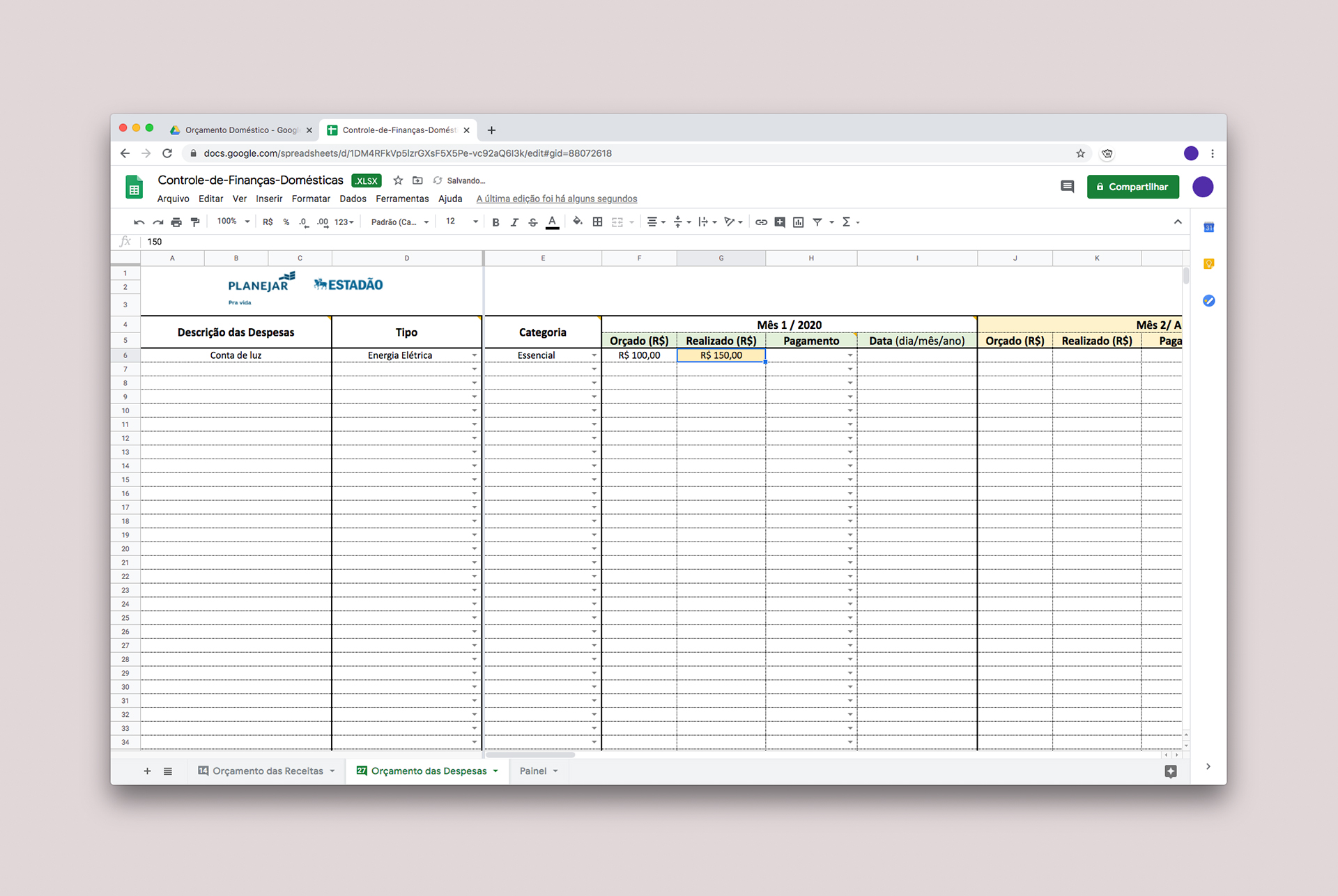Open Tipo dropdown for Energia Elétrica cell
Image resolution: width=1338 pixels, height=896 pixels.
click(x=475, y=355)
